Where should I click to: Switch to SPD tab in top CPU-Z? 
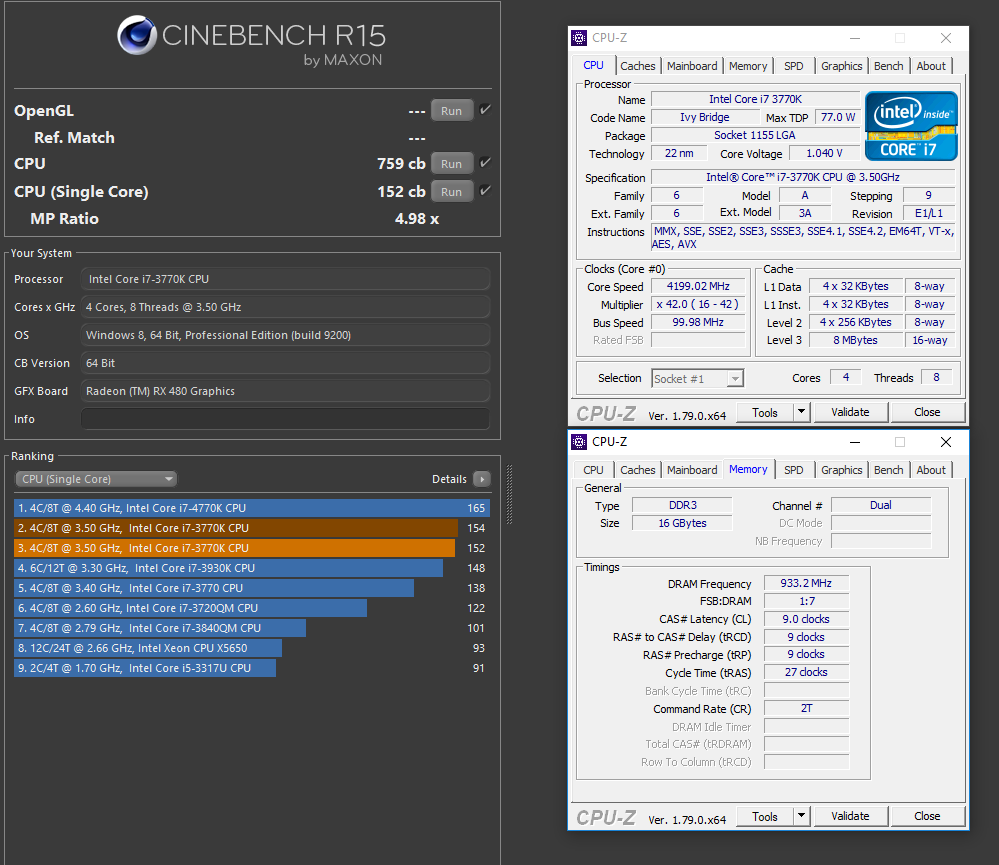(794, 66)
